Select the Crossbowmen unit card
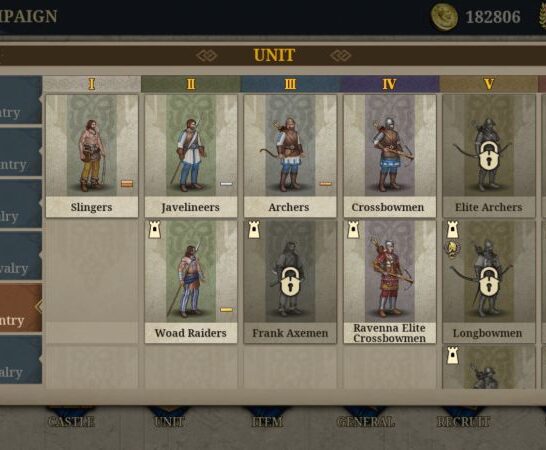Screen dimensions: 546x450 pyautogui.click(x=390, y=156)
